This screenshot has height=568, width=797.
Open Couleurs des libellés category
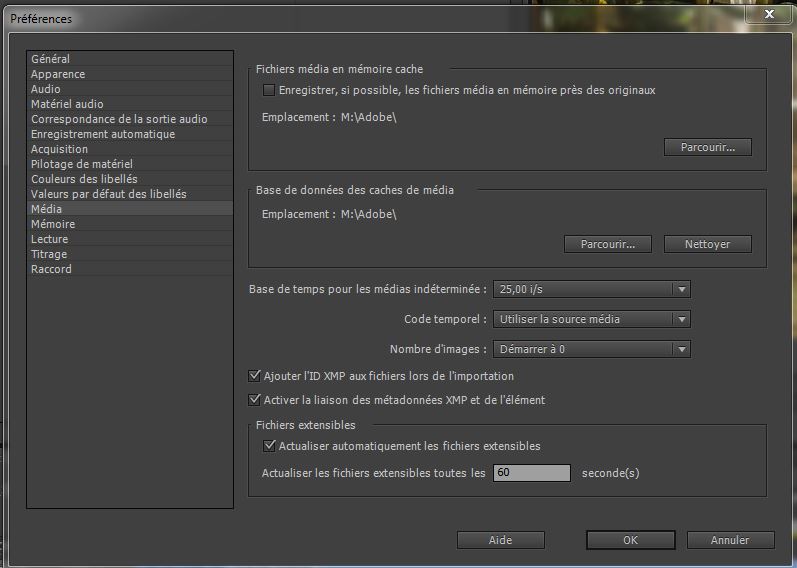(x=130, y=179)
